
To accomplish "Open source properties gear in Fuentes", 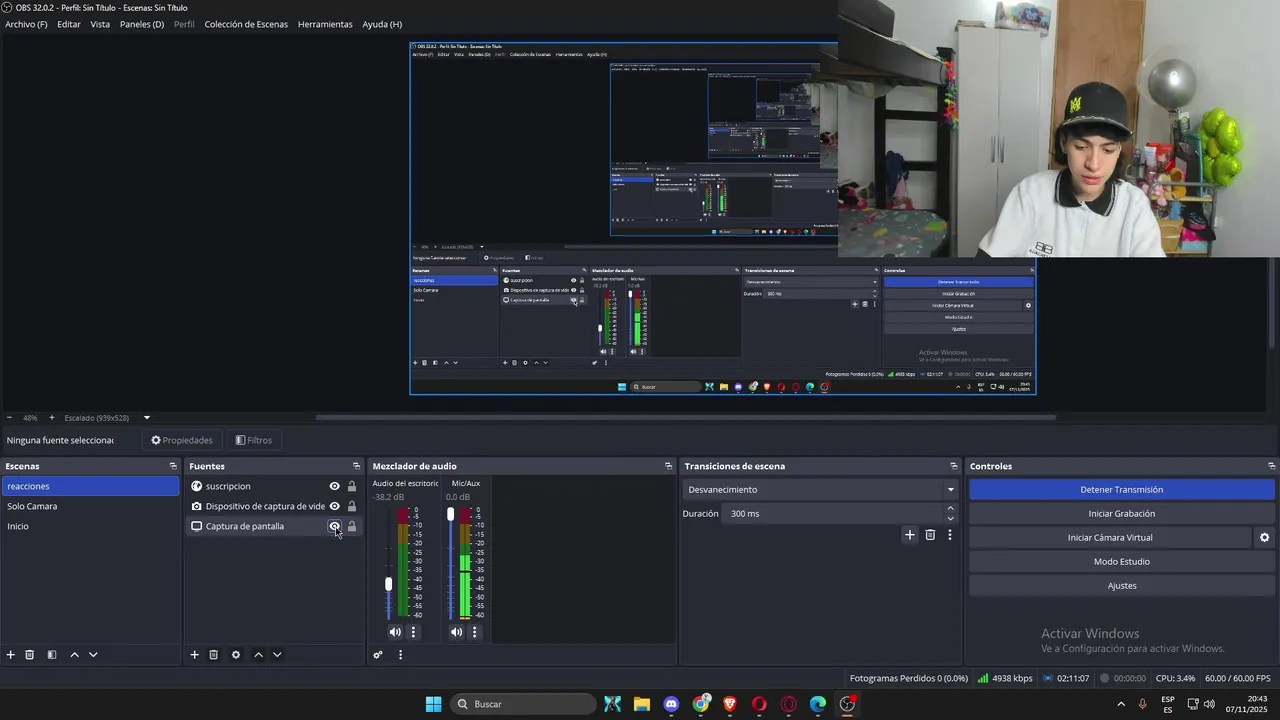I will (236, 655).
